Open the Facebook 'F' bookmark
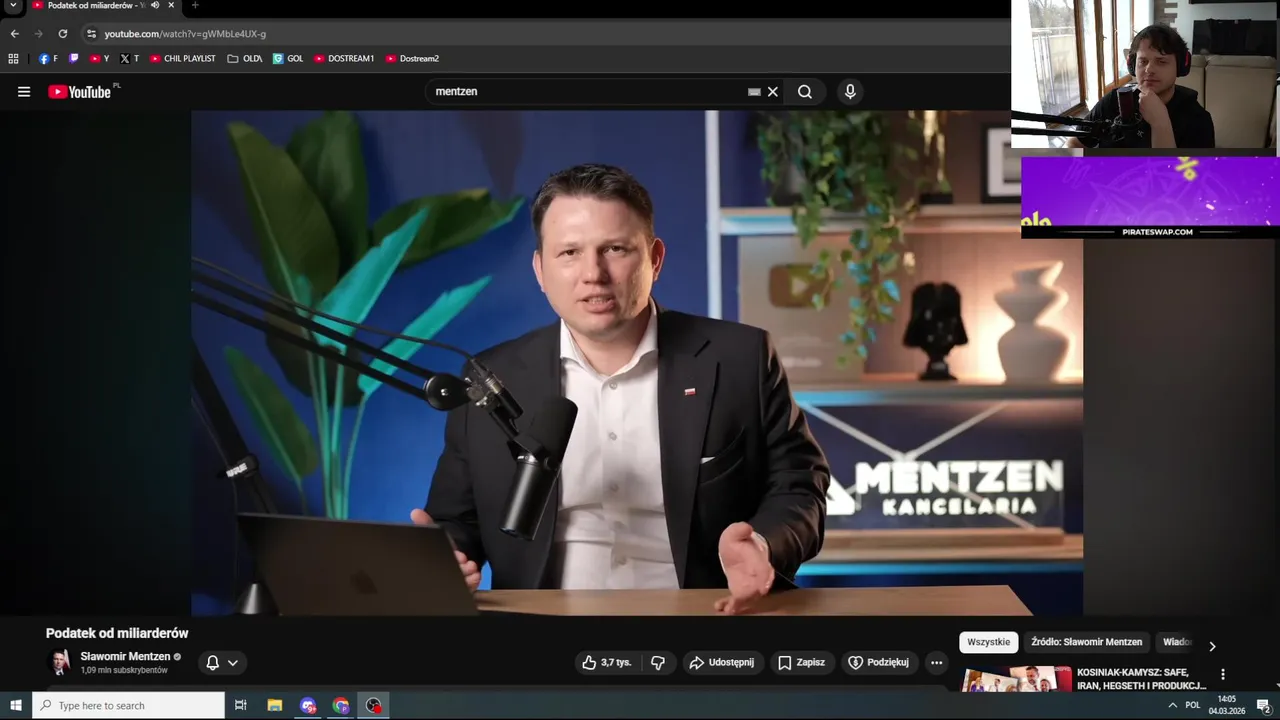The image size is (1280, 720). 48,59
